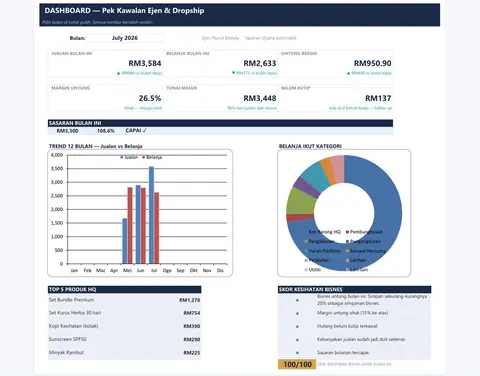Click the 100/100 health score cell
The height and width of the screenshot is (376, 480).
pyautogui.click(x=297, y=364)
